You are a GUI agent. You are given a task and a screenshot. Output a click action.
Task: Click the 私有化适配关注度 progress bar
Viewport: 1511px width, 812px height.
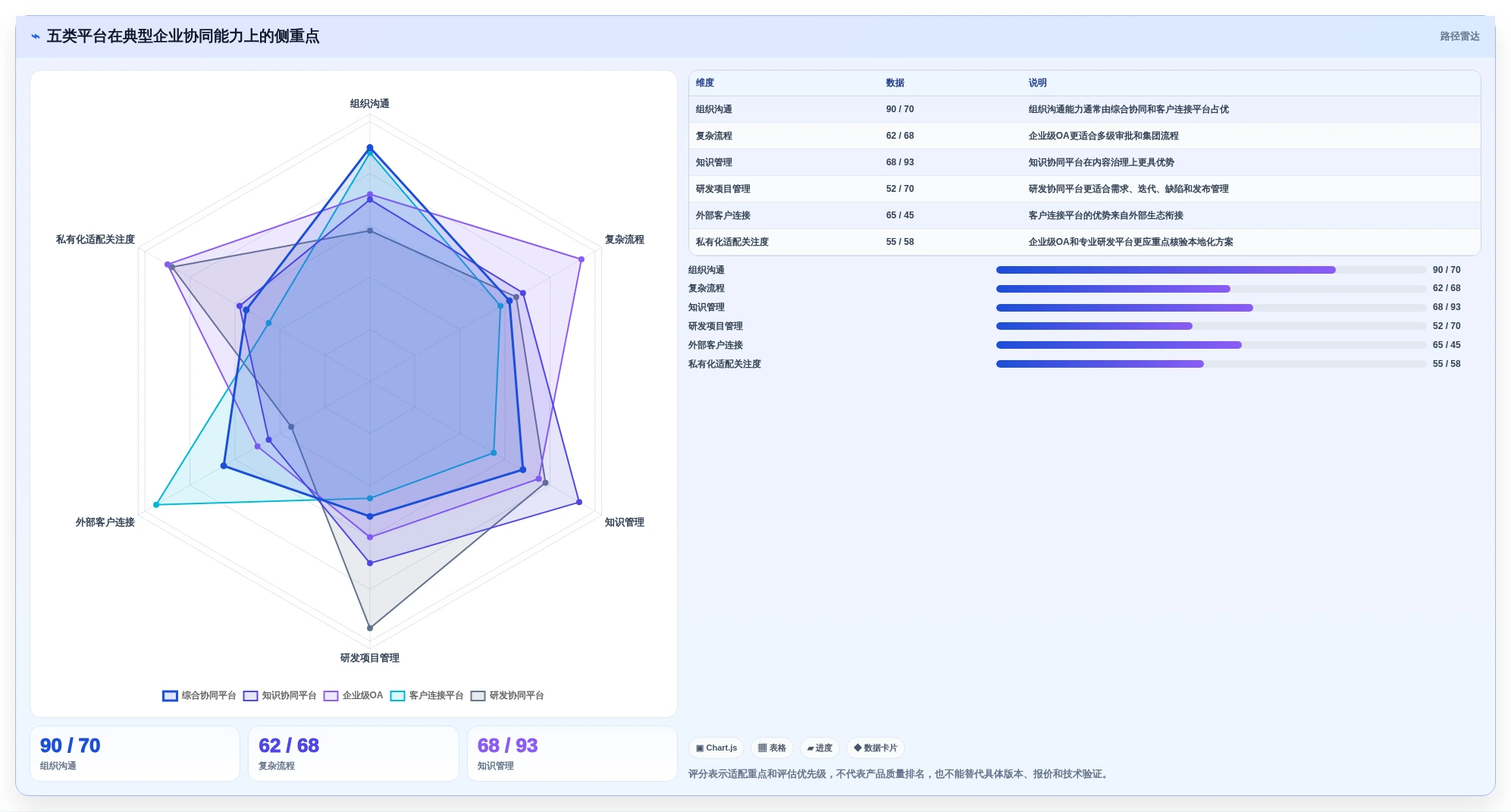point(1211,364)
